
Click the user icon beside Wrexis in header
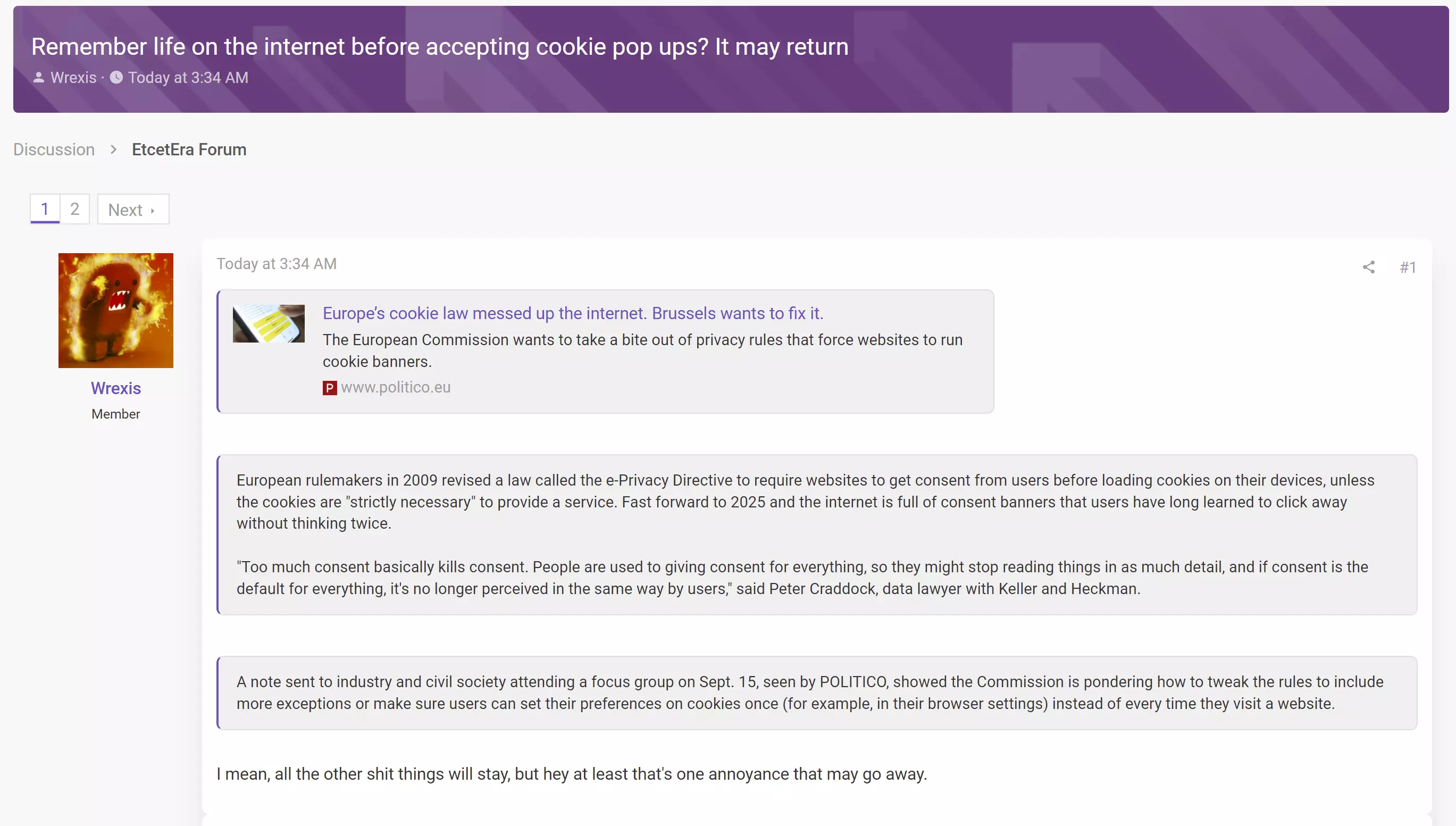(x=39, y=78)
